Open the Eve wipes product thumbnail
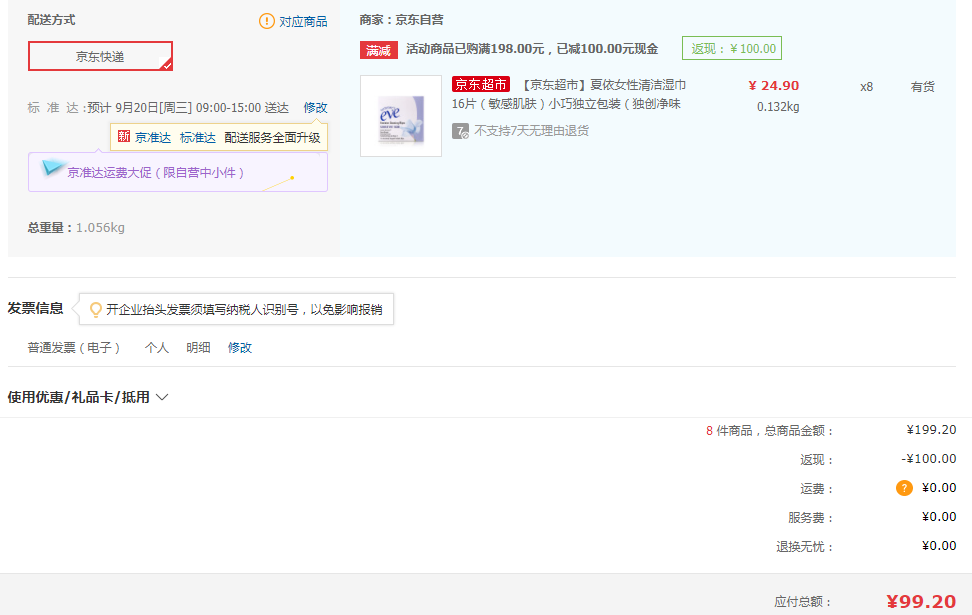This screenshot has height=615, width=972. (401, 116)
